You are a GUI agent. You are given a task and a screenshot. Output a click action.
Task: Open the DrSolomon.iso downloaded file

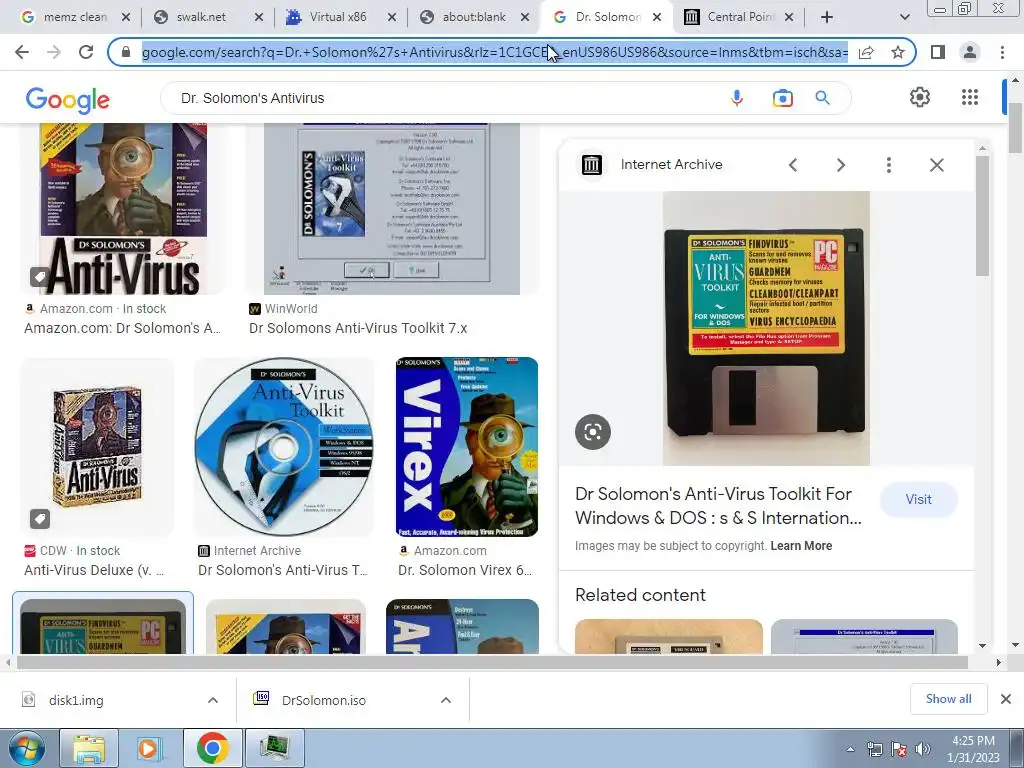point(323,700)
